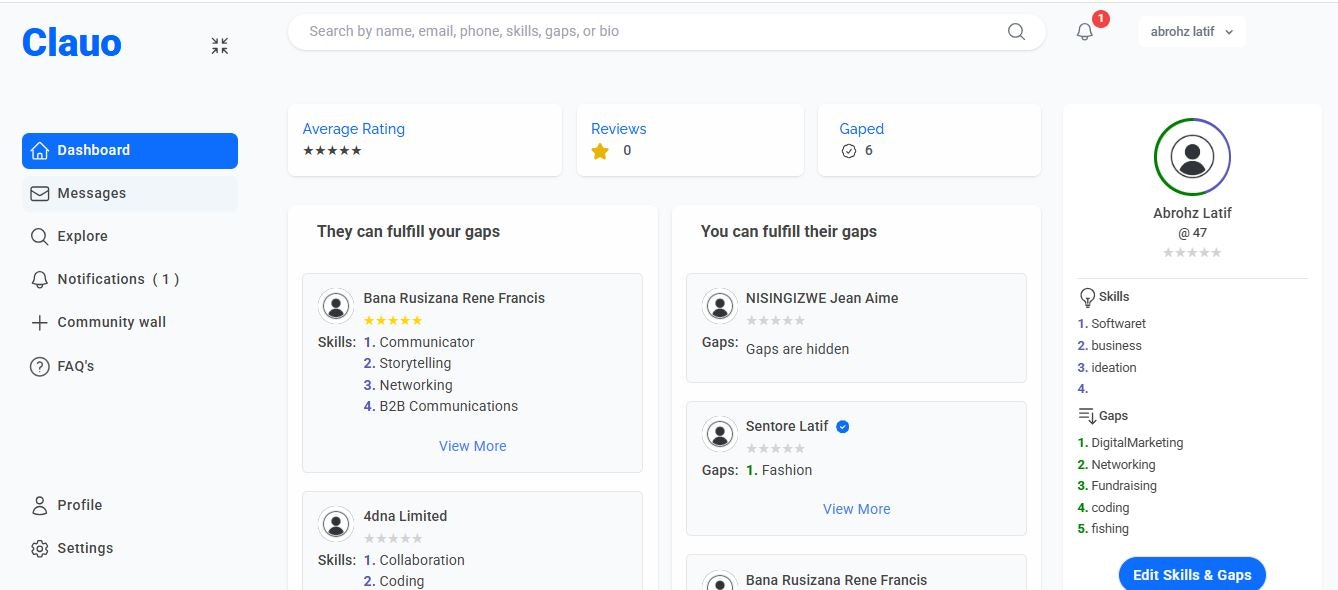Click Sentore Latif's avatar
The height and width of the screenshot is (590, 1338).
pos(720,434)
